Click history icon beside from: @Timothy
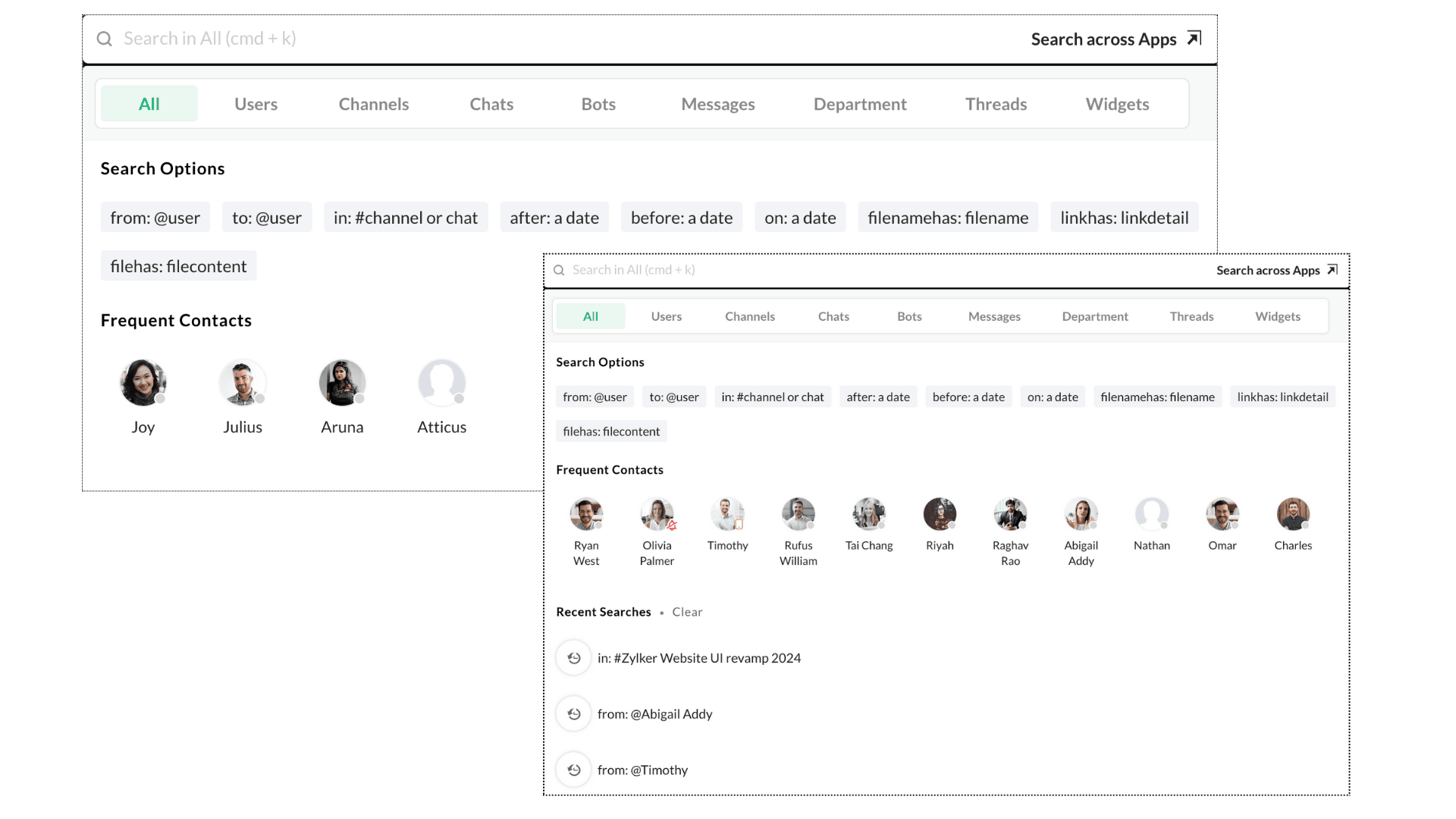This screenshot has width=1456, height=819. (x=573, y=770)
